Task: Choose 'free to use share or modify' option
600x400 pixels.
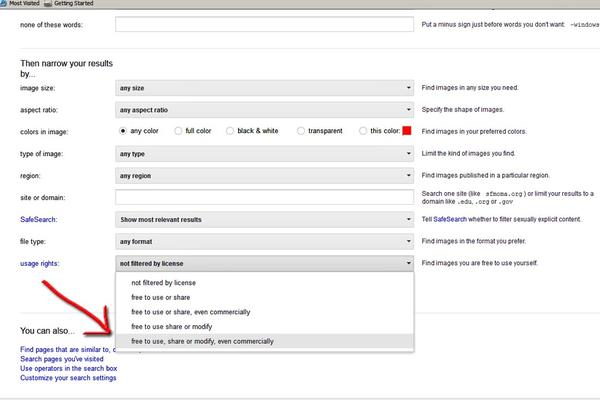Action: [x=264, y=327]
